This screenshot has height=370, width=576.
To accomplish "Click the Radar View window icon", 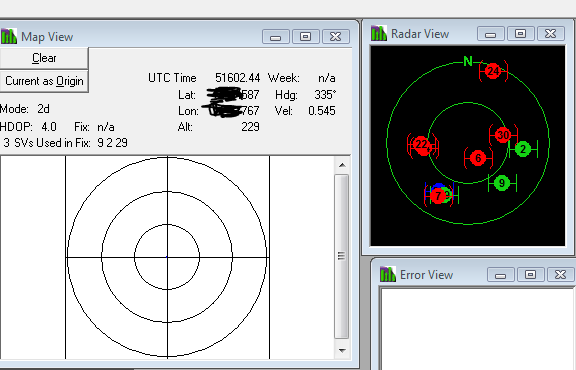I will [379, 33].
